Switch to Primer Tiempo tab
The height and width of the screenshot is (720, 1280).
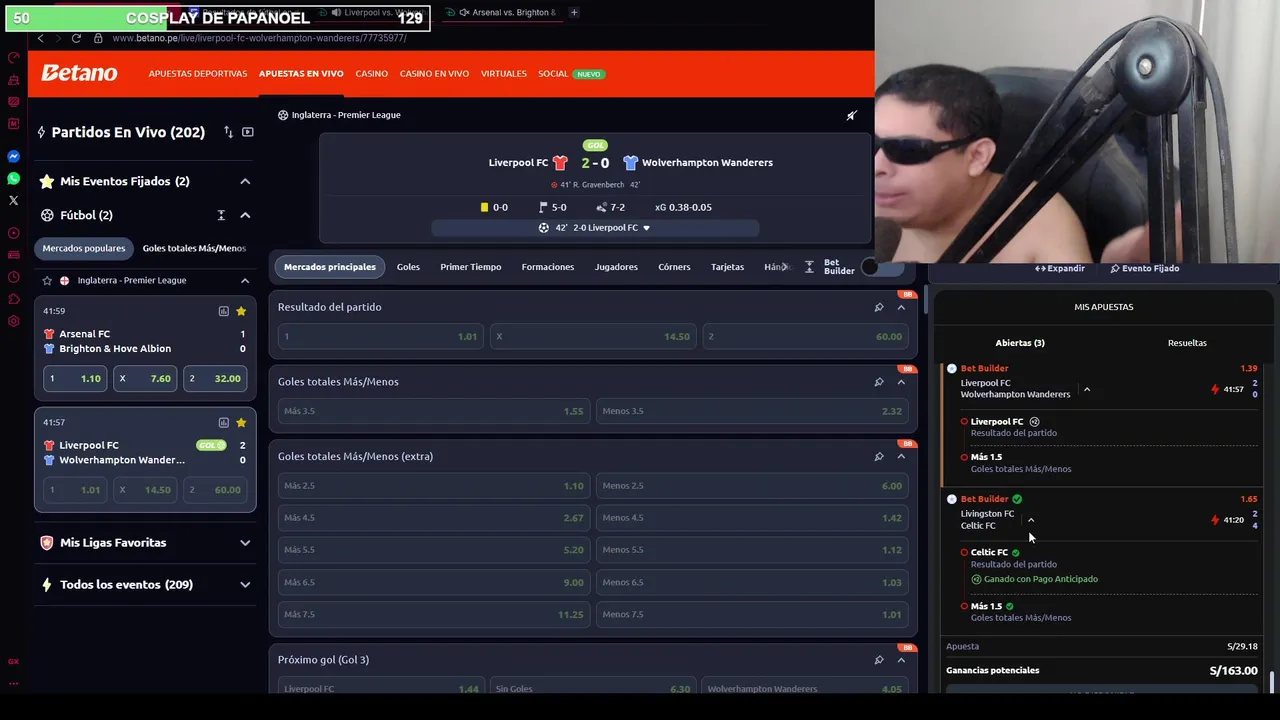click(x=470, y=267)
